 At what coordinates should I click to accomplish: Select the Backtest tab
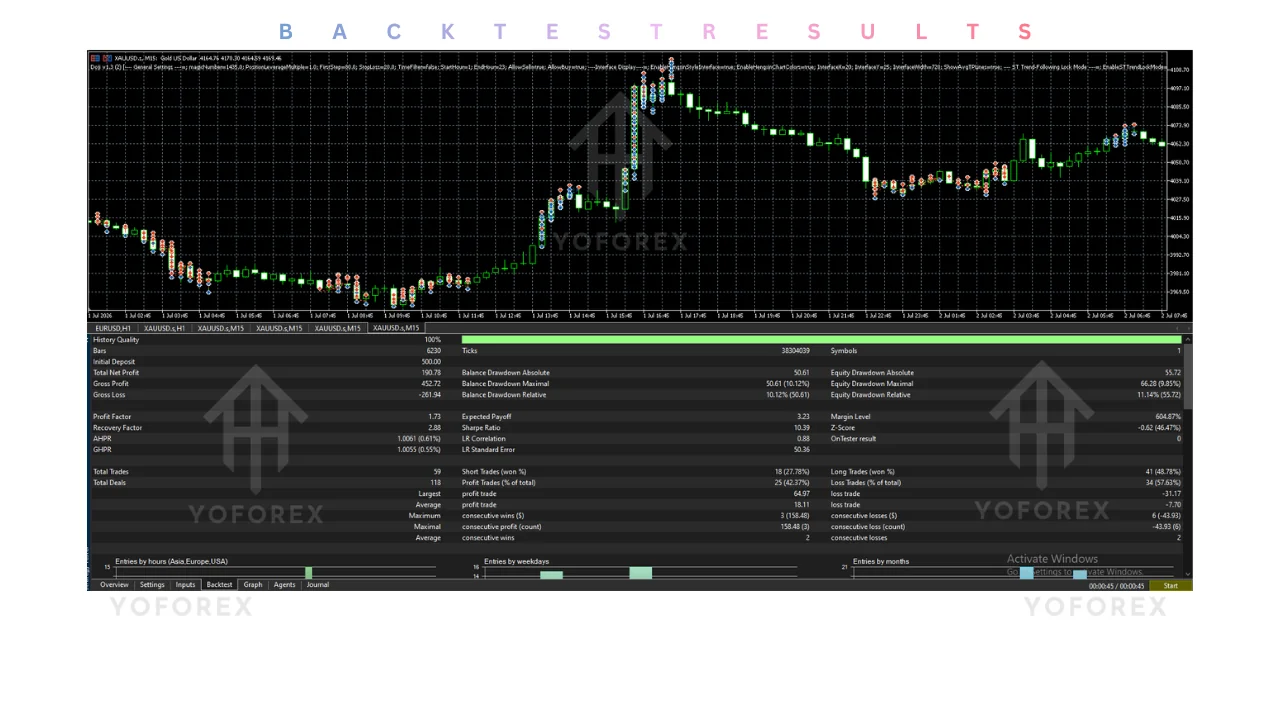click(x=220, y=585)
